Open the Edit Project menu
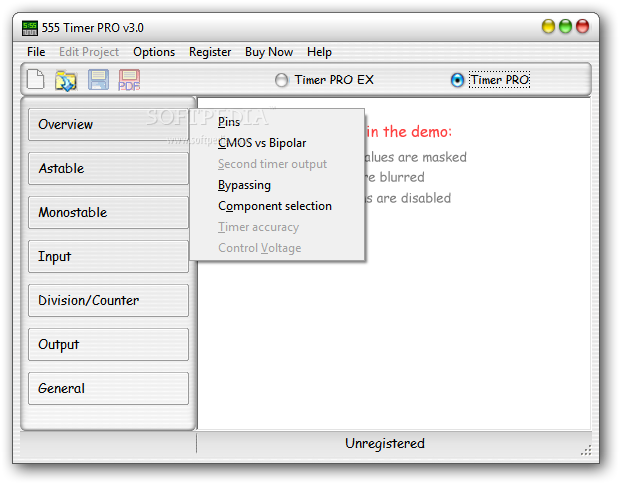This screenshot has height=484, width=620. [x=89, y=52]
